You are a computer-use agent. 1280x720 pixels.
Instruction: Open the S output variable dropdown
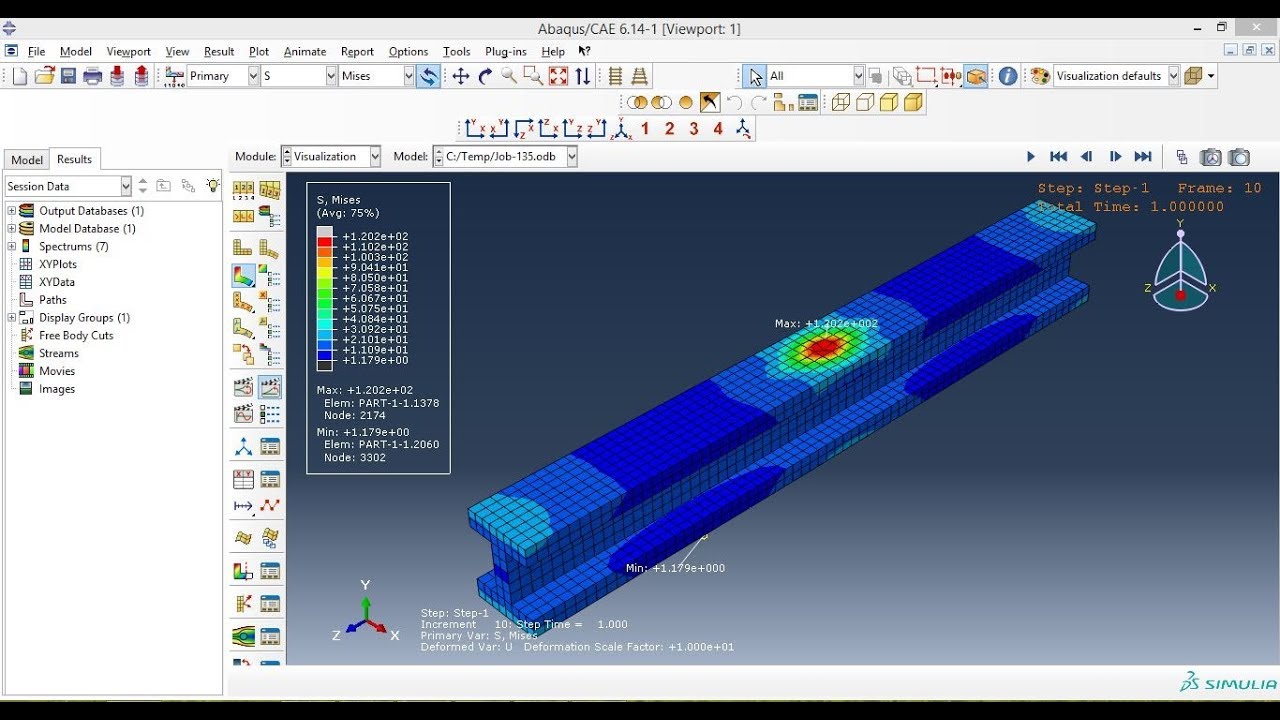[331, 76]
